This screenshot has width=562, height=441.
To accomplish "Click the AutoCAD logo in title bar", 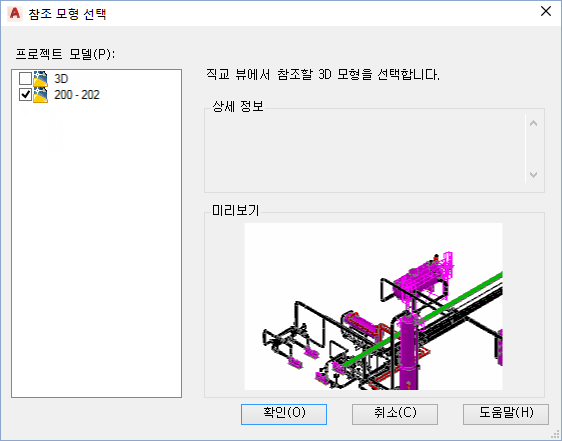I will coord(15,14).
